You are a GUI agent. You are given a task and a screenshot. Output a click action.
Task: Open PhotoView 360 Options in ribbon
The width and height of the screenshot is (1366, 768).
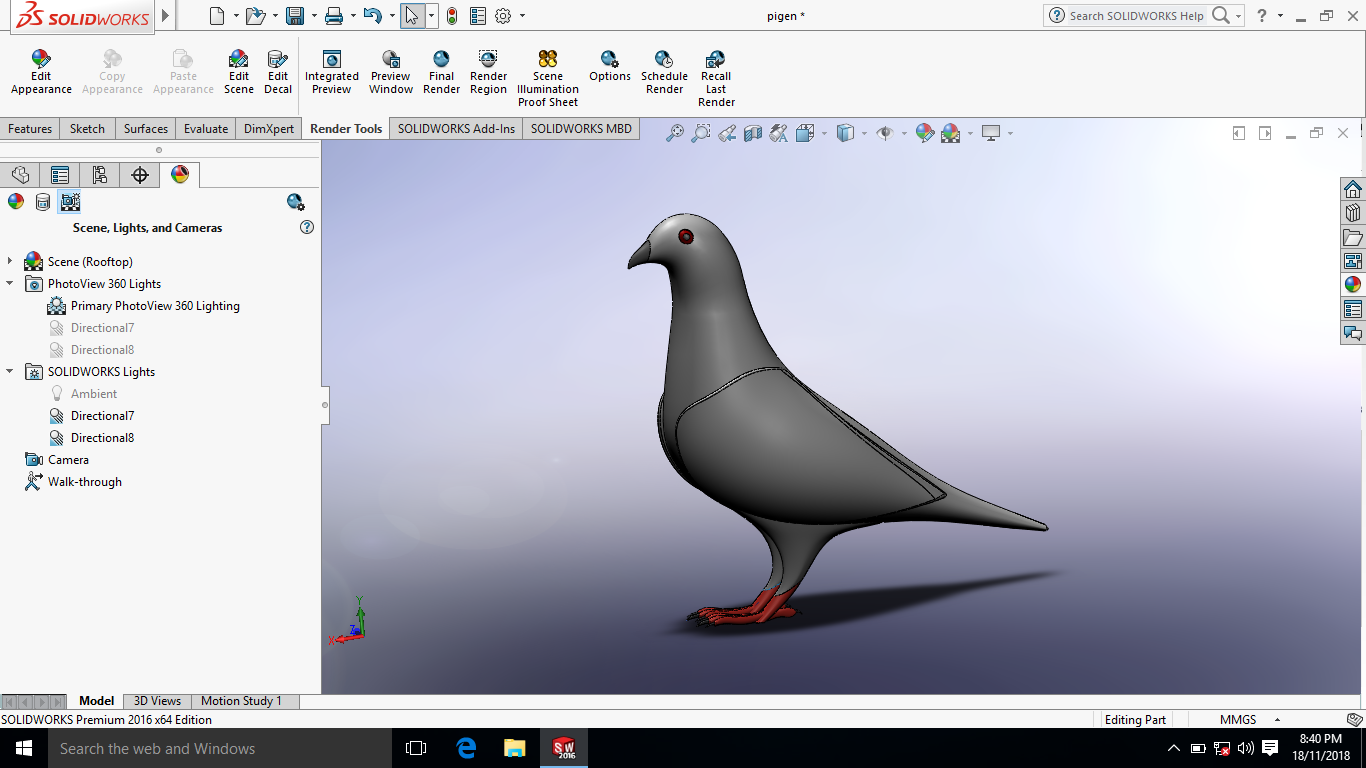tap(610, 66)
